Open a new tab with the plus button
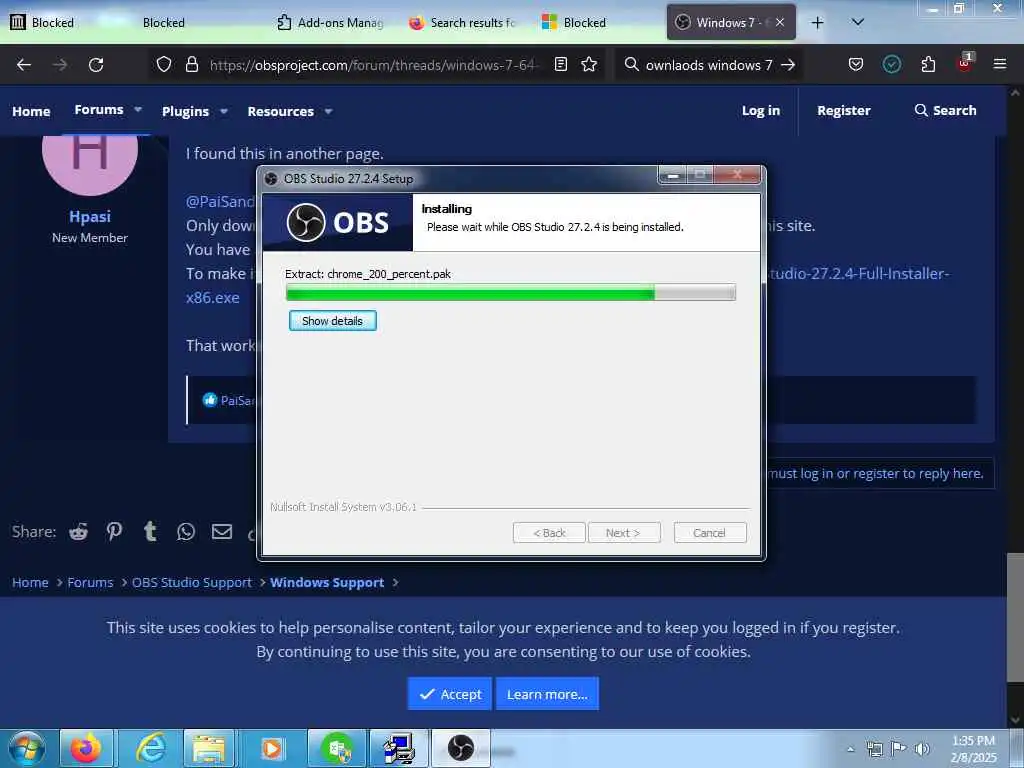The height and width of the screenshot is (768, 1024). [817, 23]
